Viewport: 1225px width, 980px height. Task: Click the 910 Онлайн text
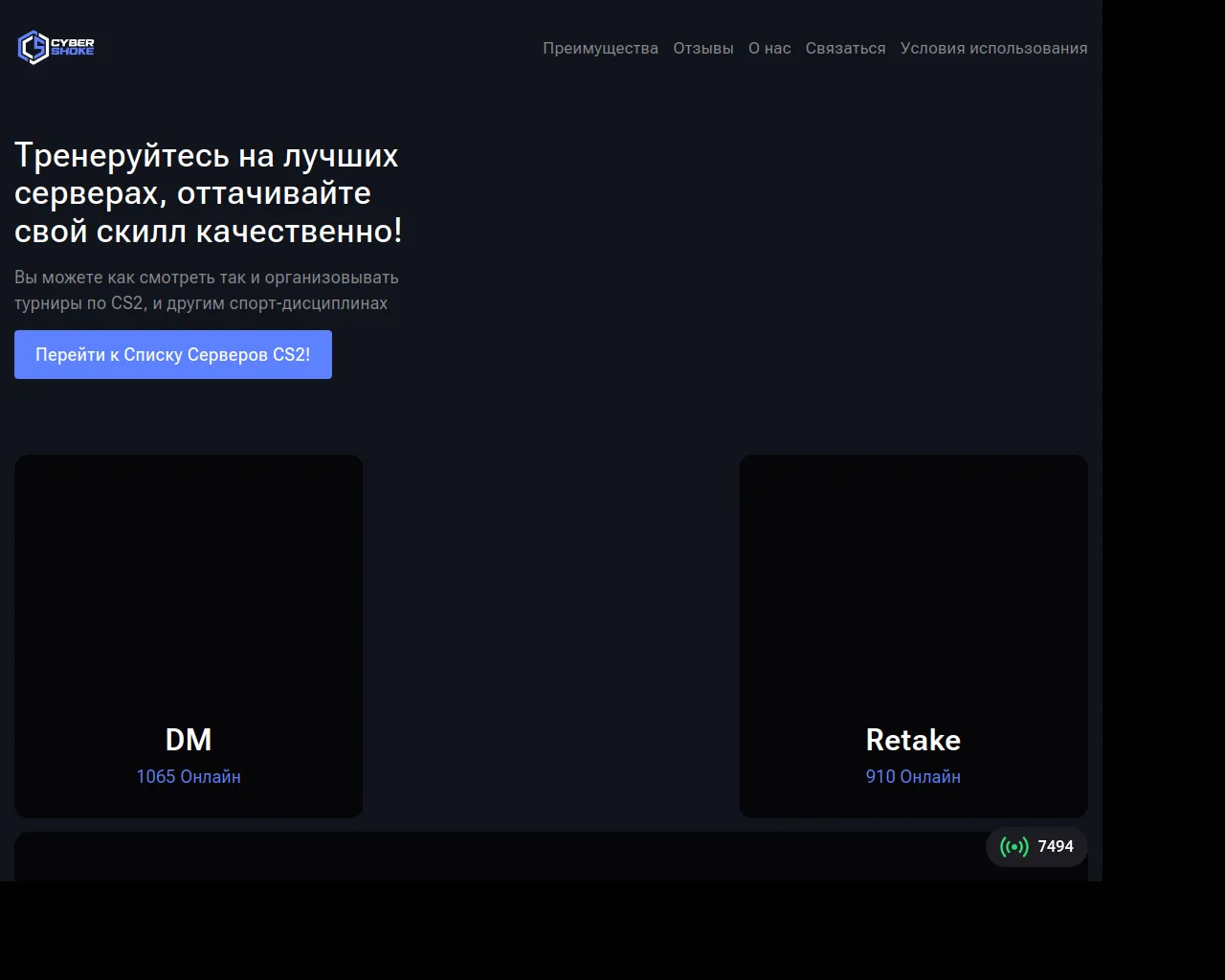pos(913,776)
